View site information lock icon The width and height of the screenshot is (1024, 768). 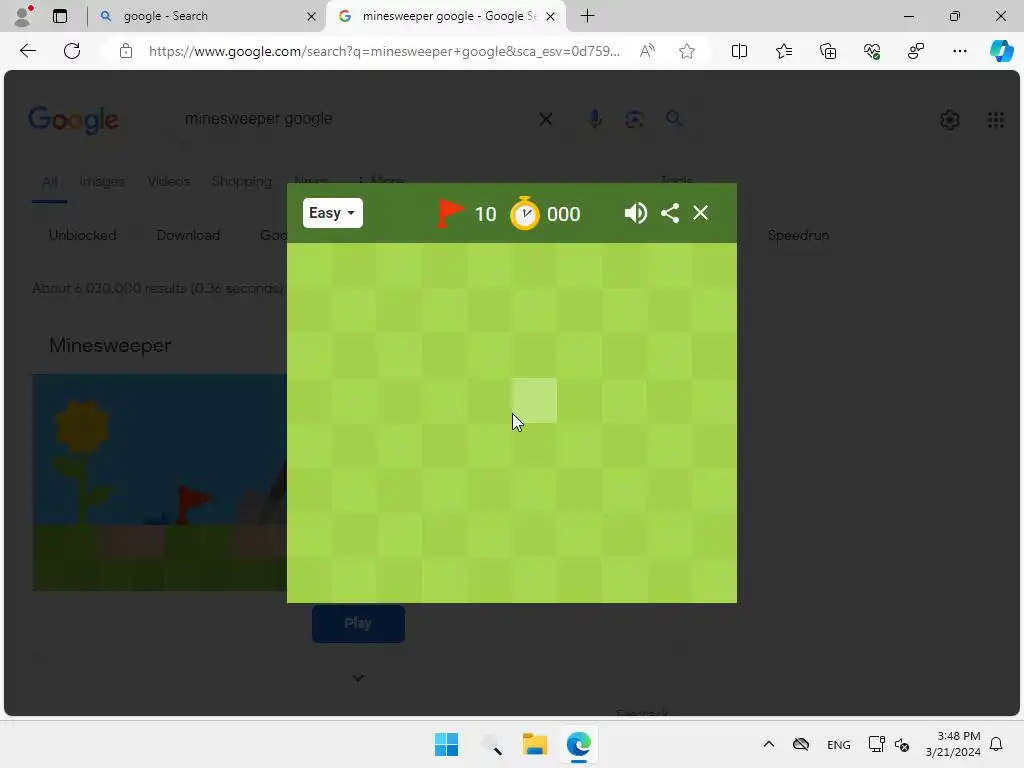126,51
